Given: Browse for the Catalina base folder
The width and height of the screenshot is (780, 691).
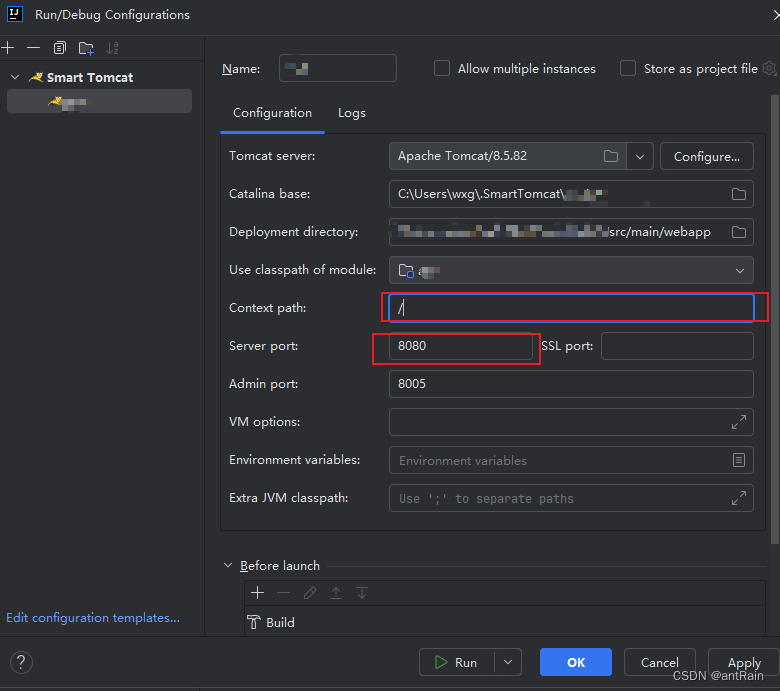Looking at the screenshot, I should pyautogui.click(x=739, y=194).
